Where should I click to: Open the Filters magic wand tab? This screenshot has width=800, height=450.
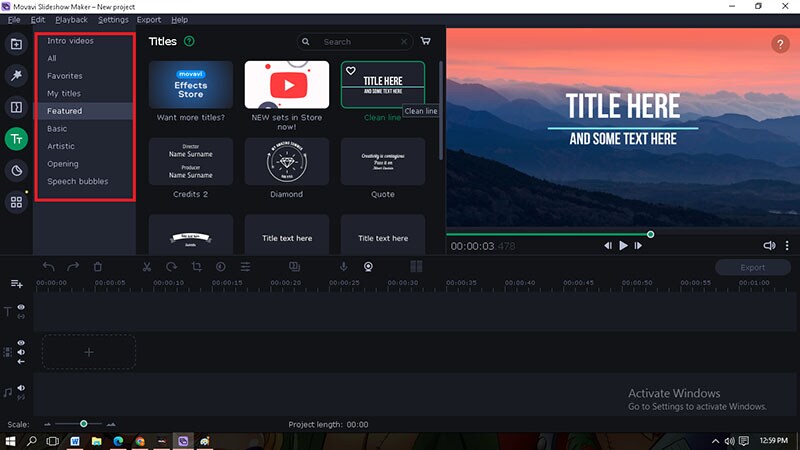(x=16, y=76)
